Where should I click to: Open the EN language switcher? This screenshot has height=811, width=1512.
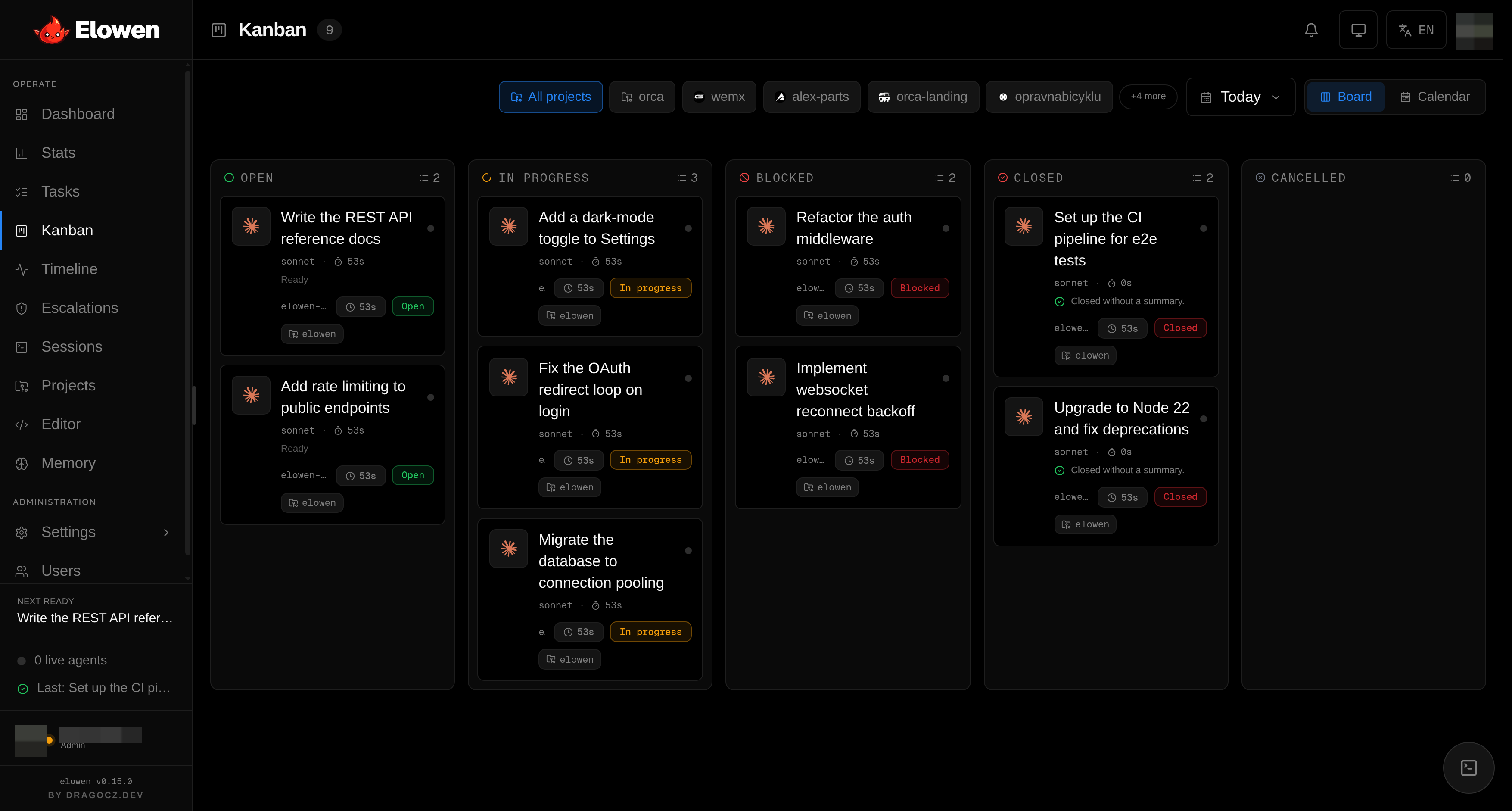click(1416, 30)
